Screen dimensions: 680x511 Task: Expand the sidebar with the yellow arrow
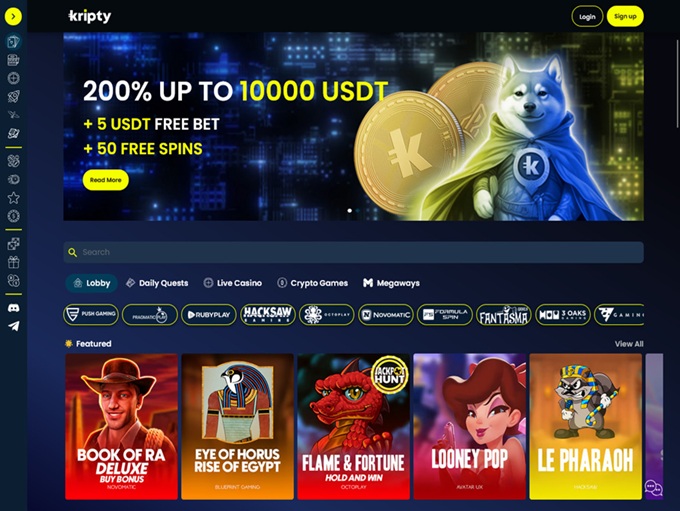point(13,16)
